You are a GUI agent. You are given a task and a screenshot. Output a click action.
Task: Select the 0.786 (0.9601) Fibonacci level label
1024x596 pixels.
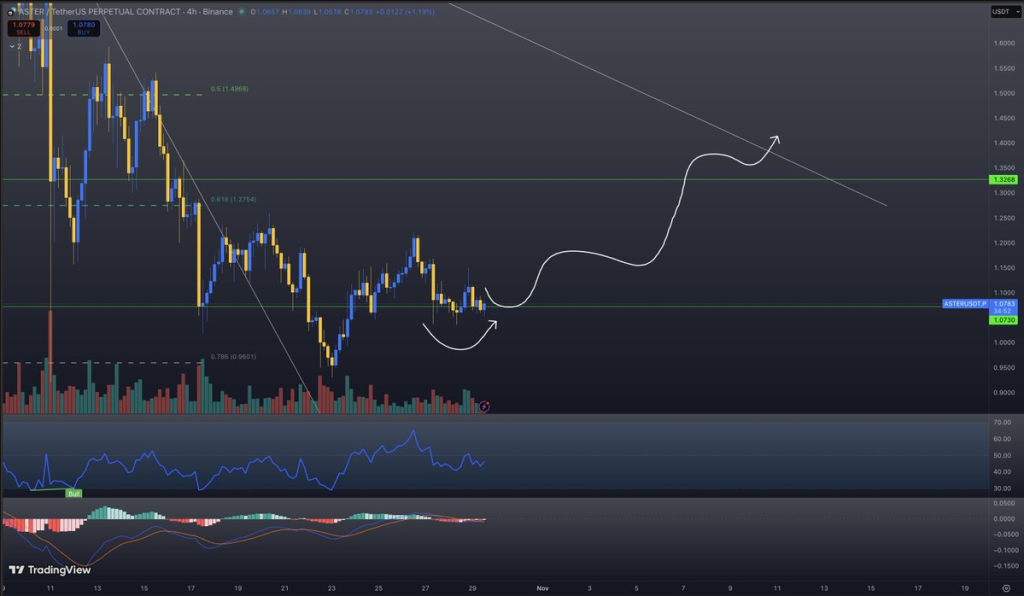233,356
